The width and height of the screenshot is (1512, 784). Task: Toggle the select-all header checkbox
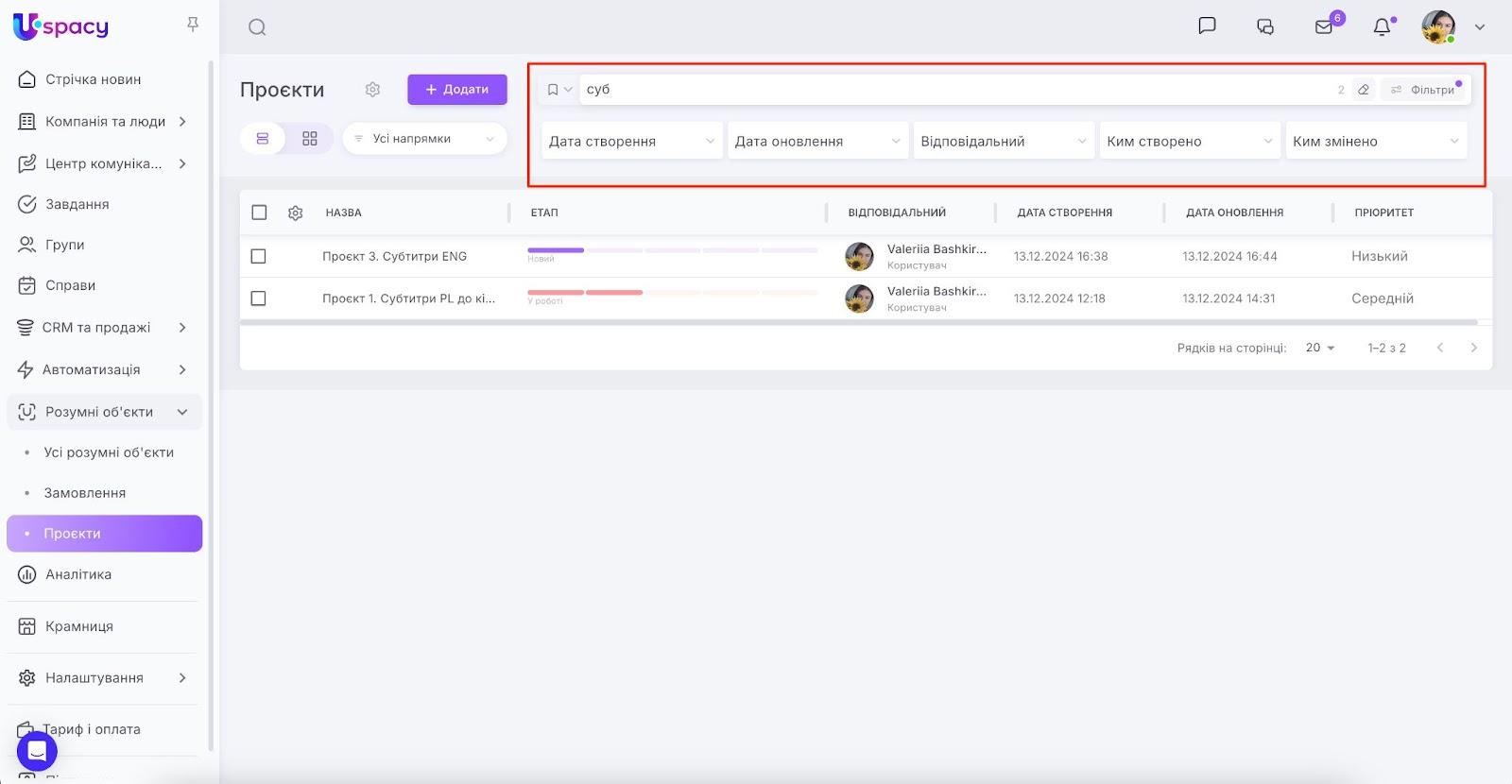click(259, 213)
